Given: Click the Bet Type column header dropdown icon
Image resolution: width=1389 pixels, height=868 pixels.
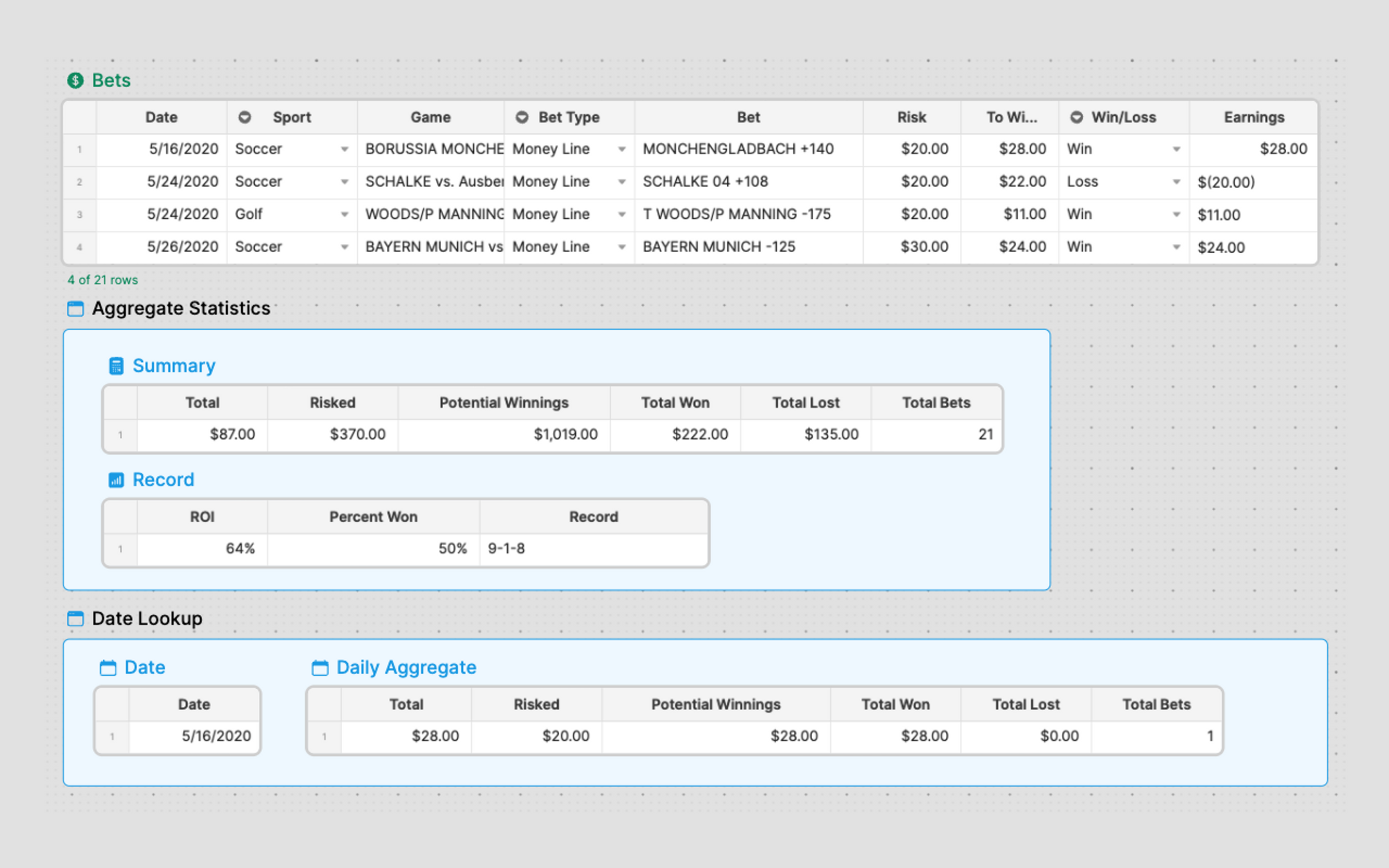Looking at the screenshot, I should [x=522, y=117].
